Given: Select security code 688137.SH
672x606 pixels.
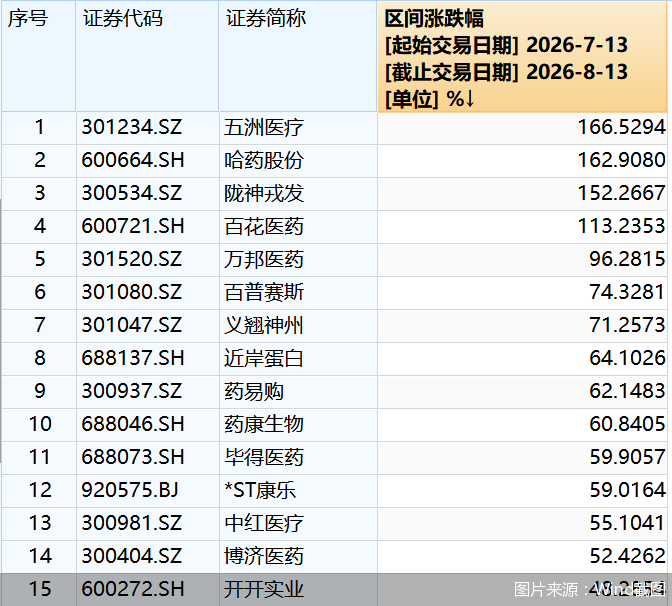Looking at the screenshot, I should click(x=133, y=358).
